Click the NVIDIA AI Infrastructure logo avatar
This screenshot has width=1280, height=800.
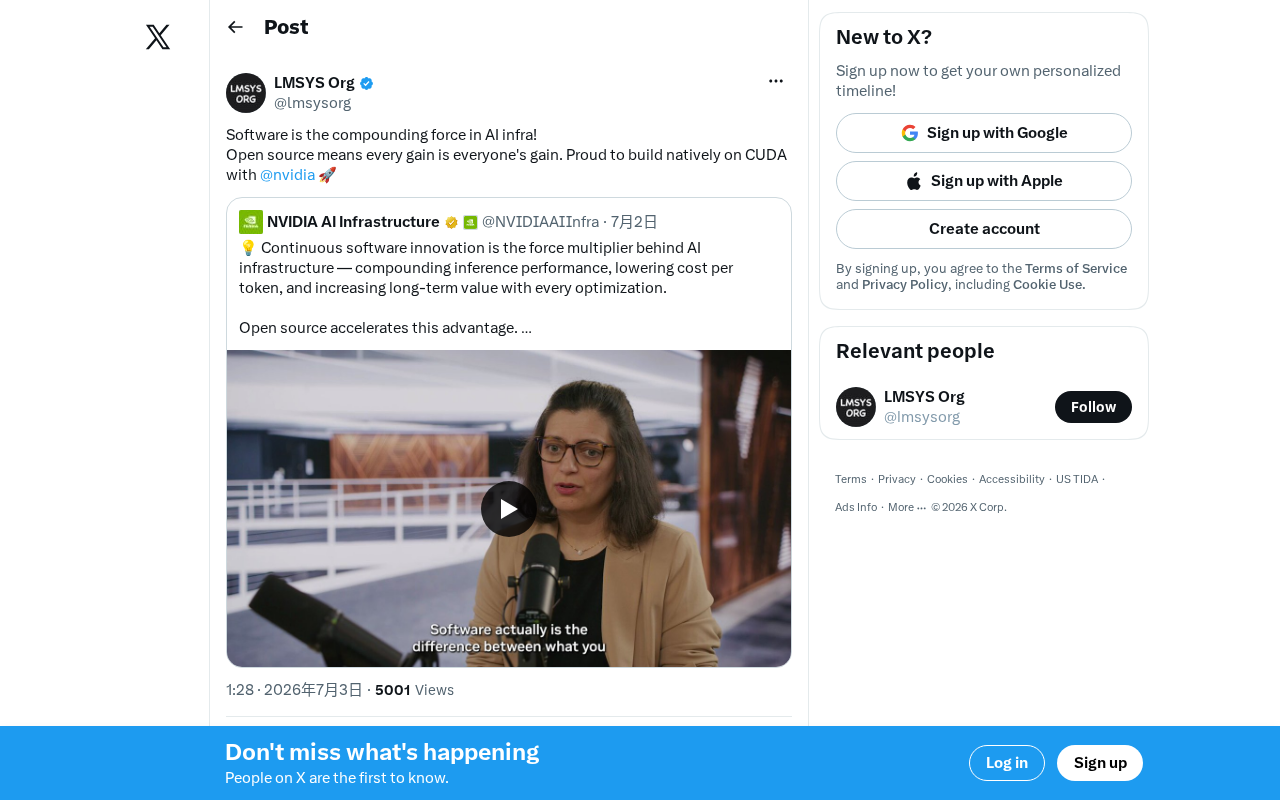point(251,222)
